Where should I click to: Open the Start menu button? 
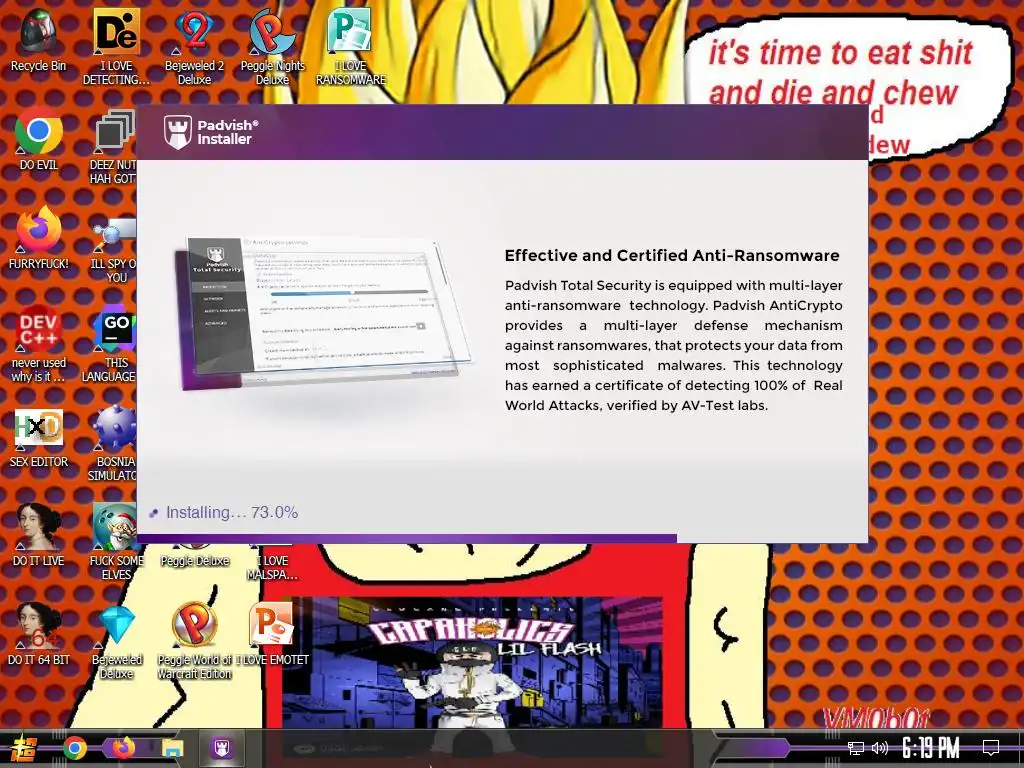point(24,748)
